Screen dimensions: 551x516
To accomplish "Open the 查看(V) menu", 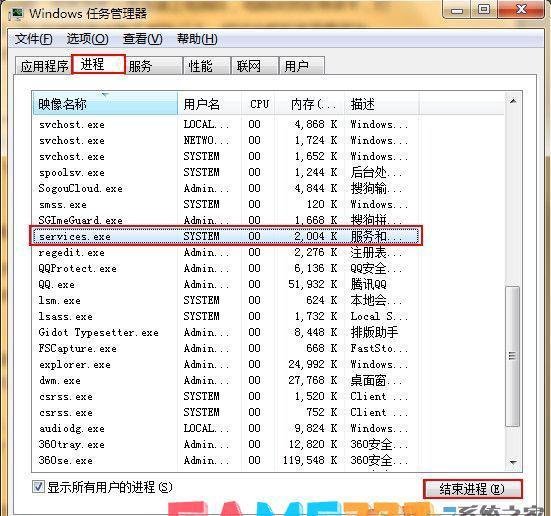I will coord(143,39).
